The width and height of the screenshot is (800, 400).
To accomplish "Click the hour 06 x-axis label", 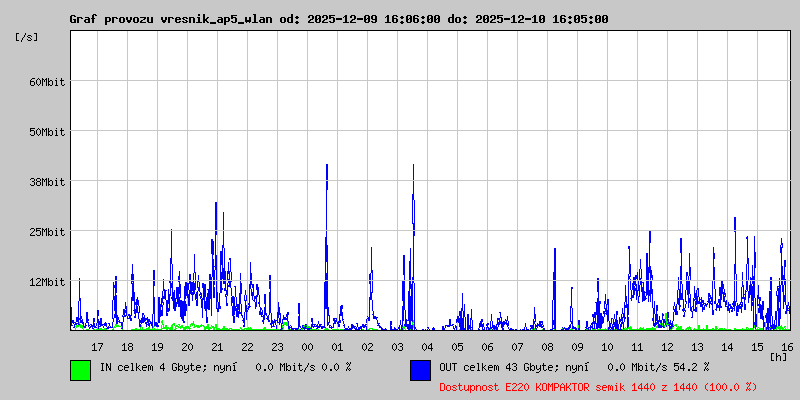I will [x=487, y=347].
